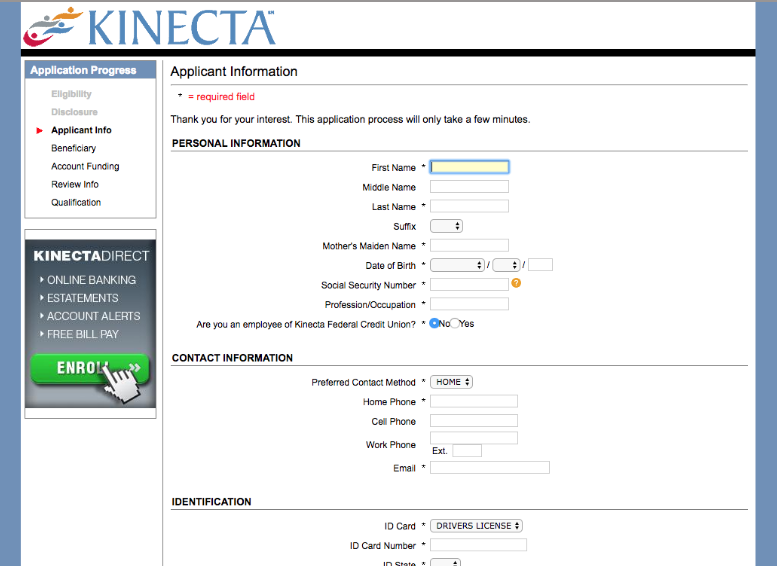This screenshot has height=566, width=777.
Task: Open the birth day dropdown
Action: click(x=506, y=265)
